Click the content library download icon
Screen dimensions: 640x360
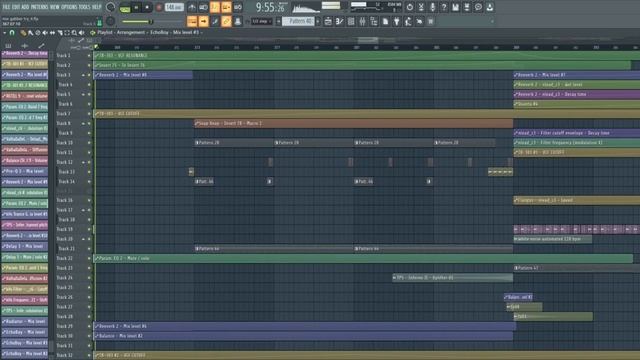[490, 7]
